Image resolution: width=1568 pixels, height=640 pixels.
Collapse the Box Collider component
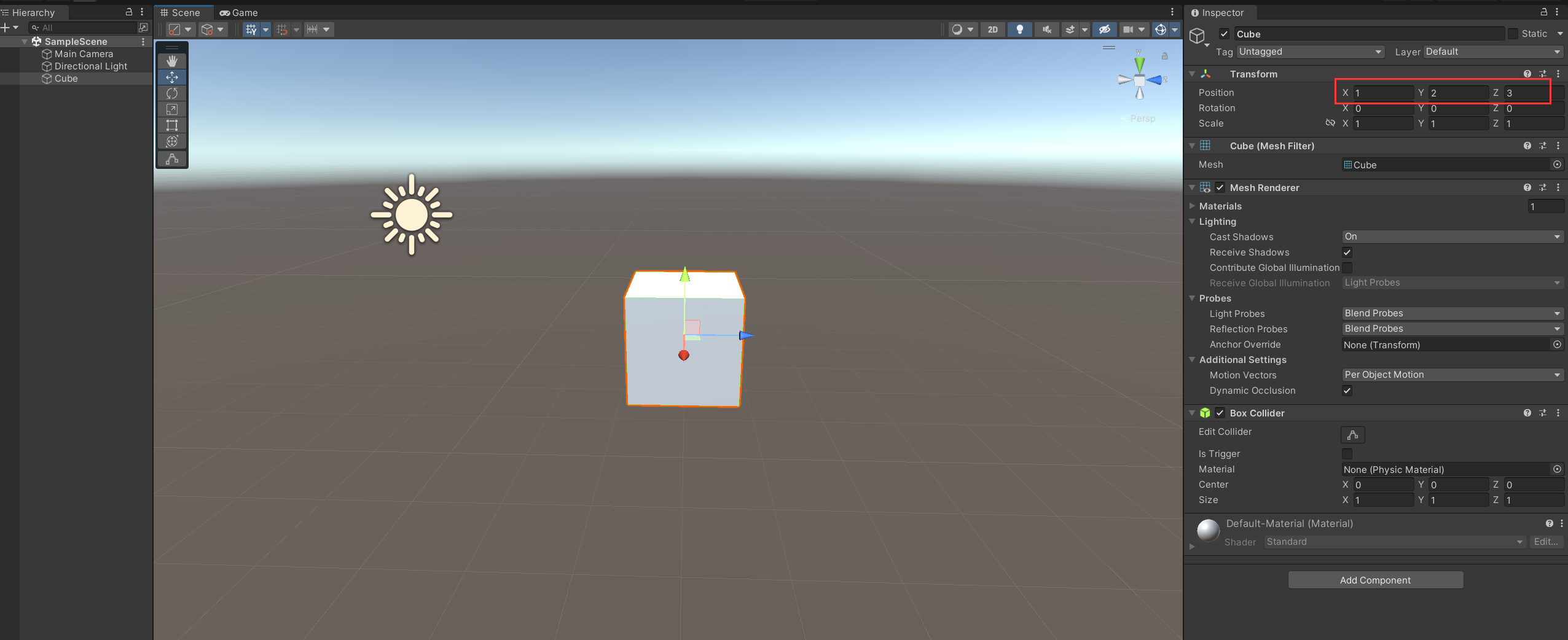(1192, 413)
